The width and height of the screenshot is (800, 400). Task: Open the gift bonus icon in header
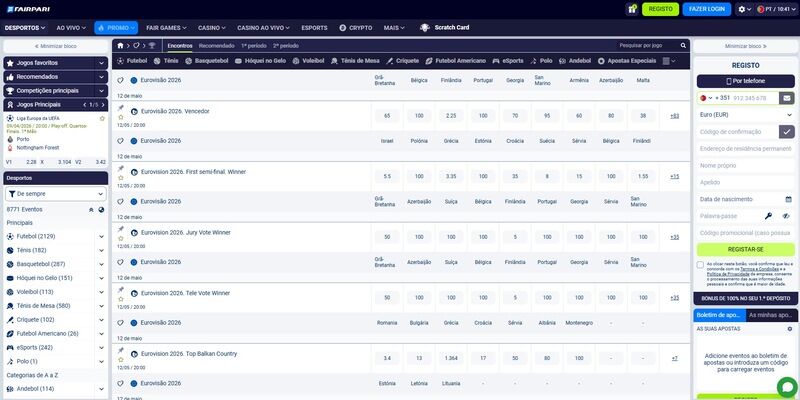(x=632, y=9)
